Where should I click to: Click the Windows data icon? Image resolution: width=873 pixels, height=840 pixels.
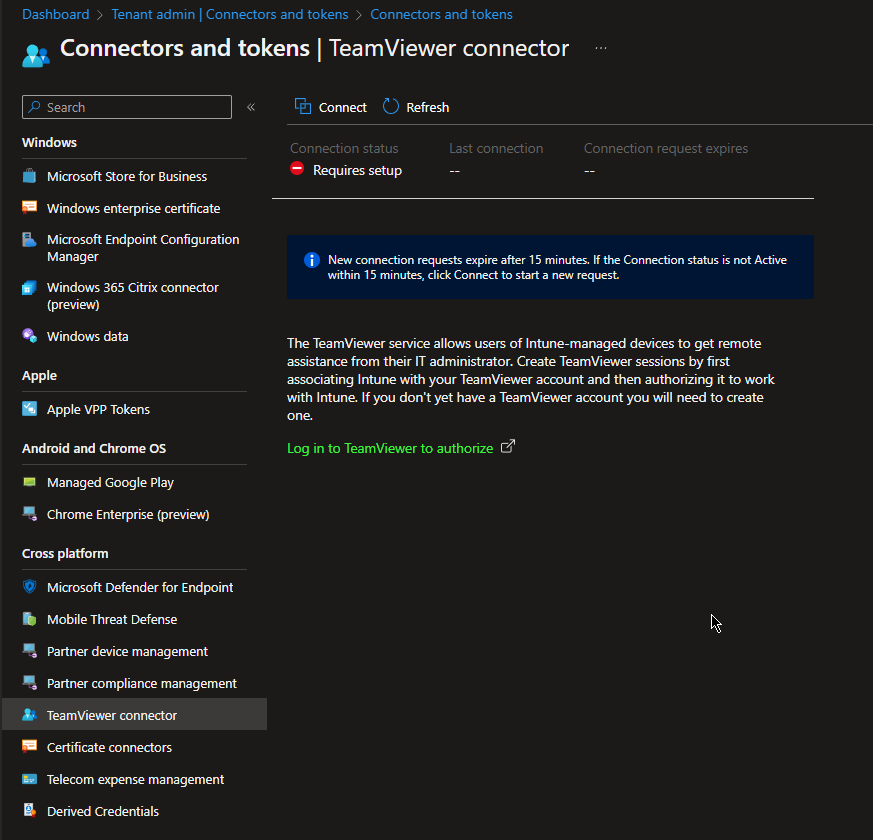(x=29, y=336)
